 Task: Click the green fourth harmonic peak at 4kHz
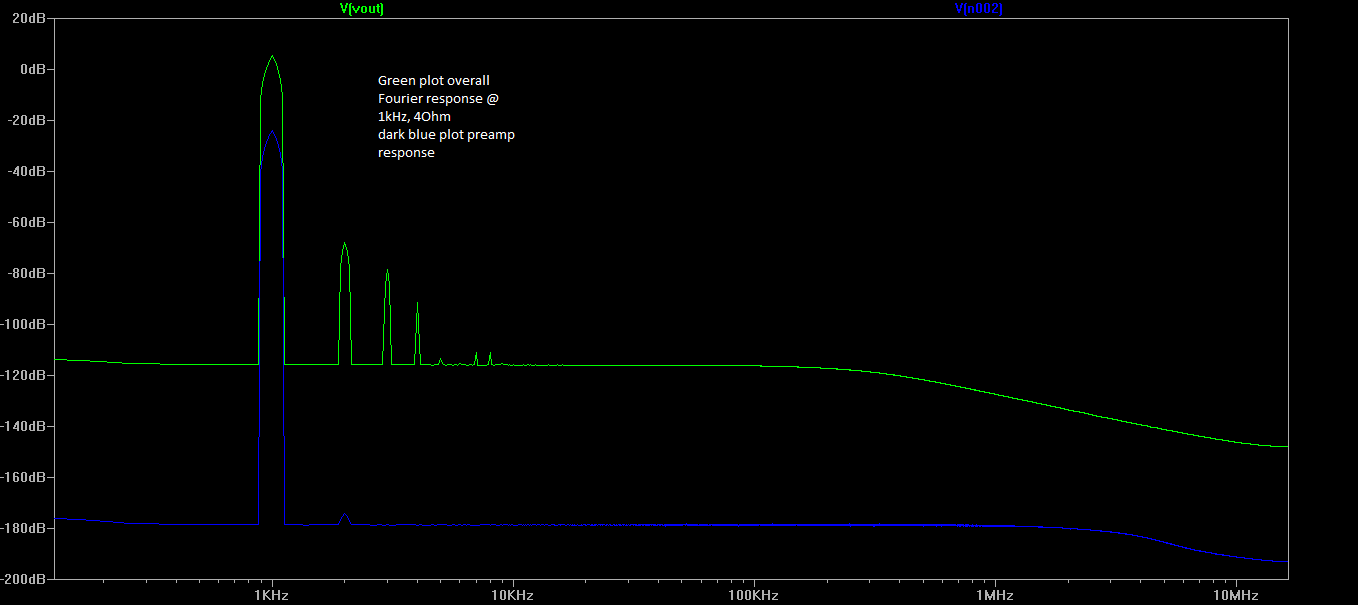click(x=417, y=304)
